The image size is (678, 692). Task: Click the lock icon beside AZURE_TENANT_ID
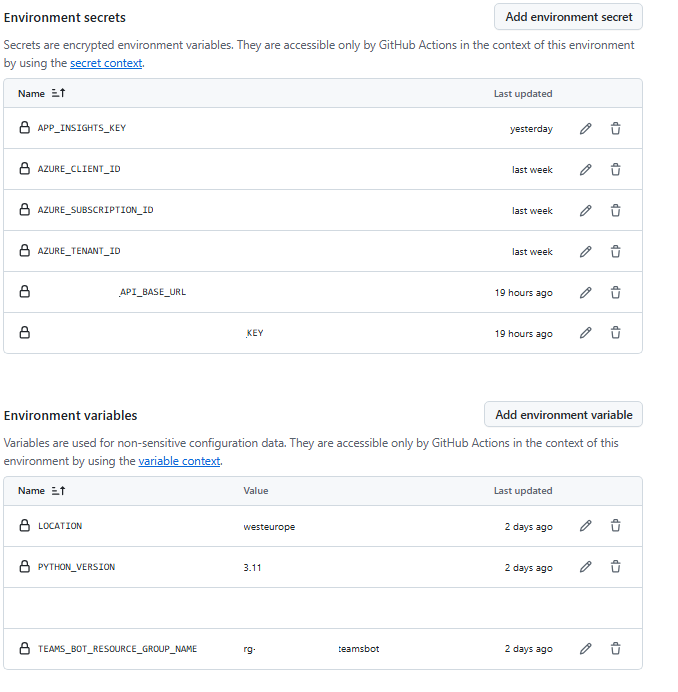click(25, 251)
